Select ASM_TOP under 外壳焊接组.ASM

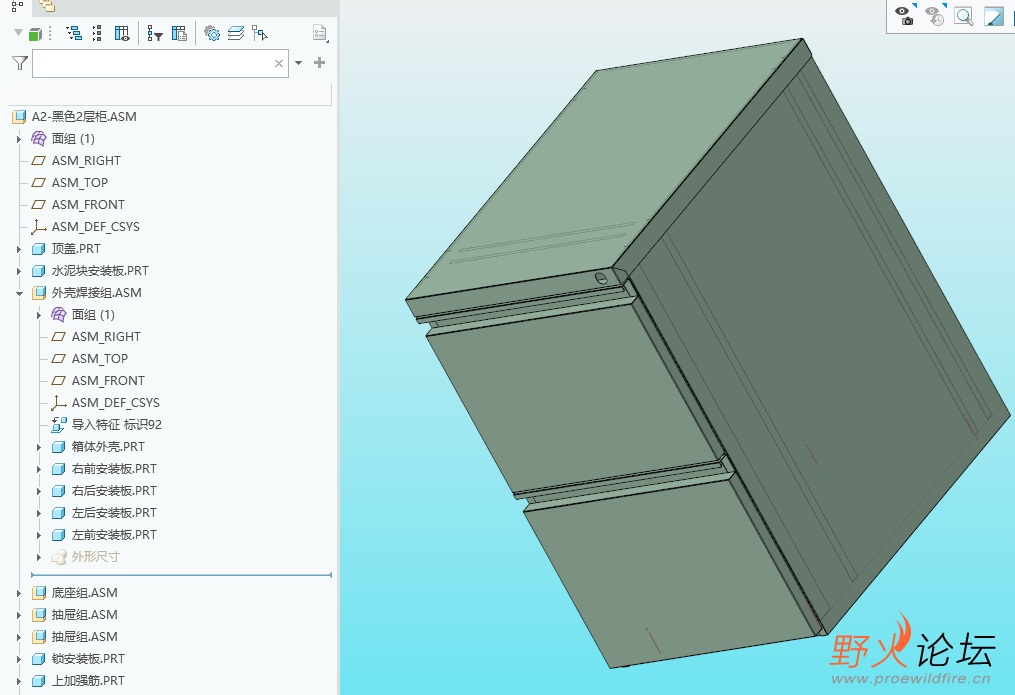point(100,359)
